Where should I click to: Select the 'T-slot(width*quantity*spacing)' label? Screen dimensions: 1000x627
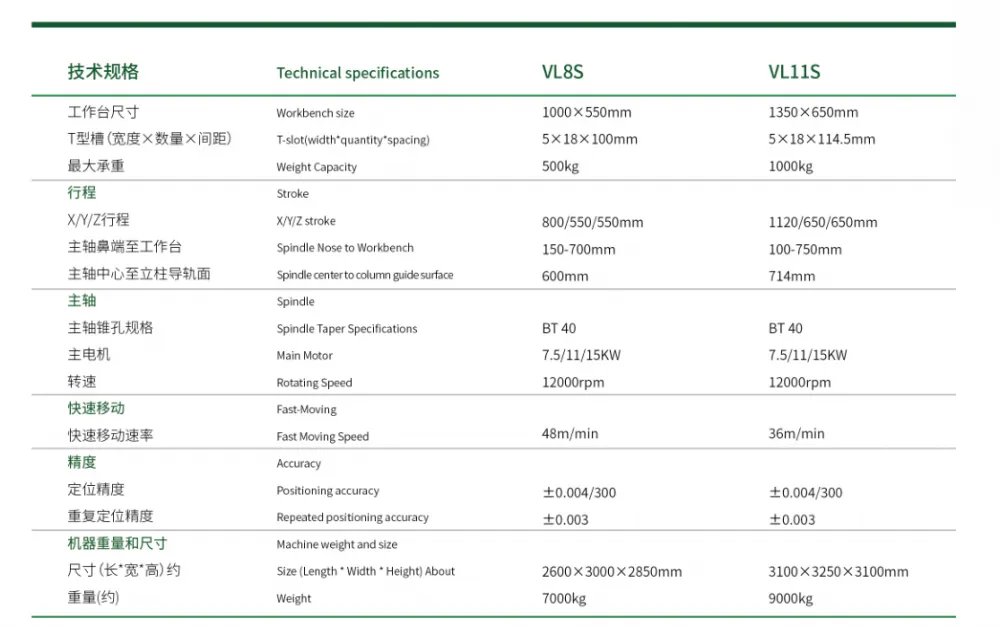[353, 140]
